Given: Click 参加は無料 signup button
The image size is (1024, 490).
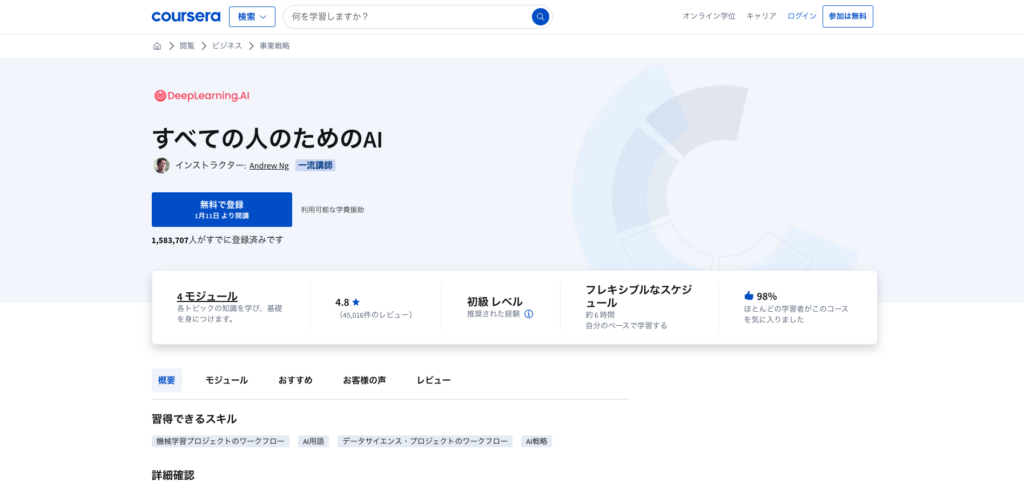Looking at the screenshot, I should tap(848, 16).
